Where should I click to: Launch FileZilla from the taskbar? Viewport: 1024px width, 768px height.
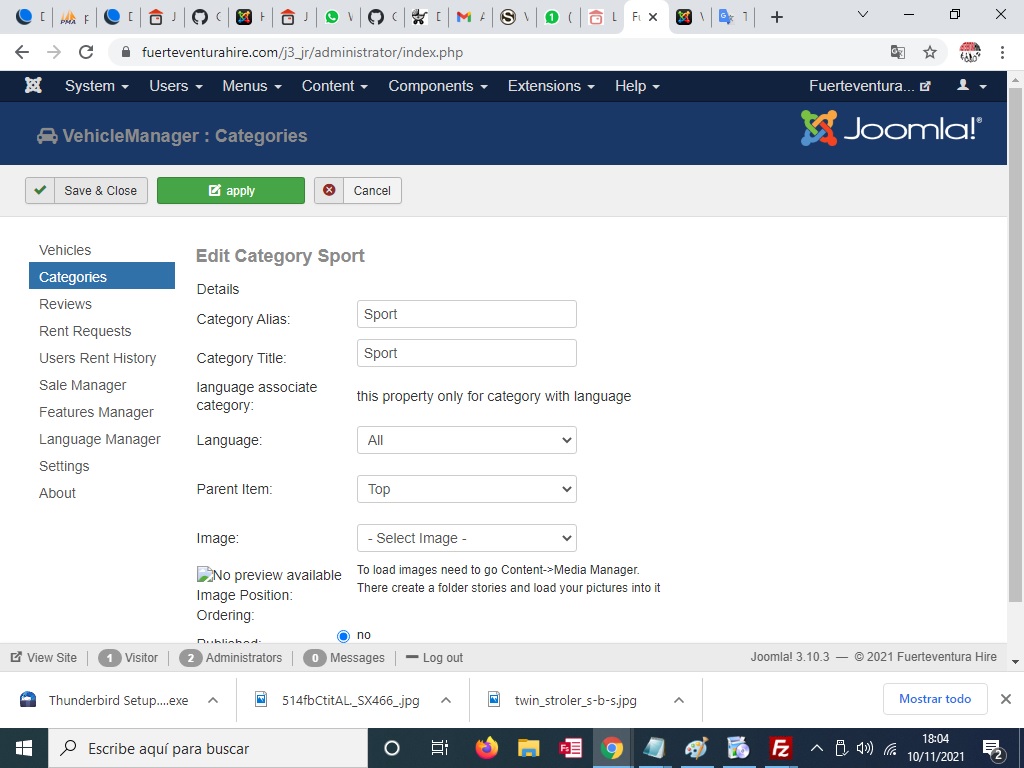[x=780, y=748]
